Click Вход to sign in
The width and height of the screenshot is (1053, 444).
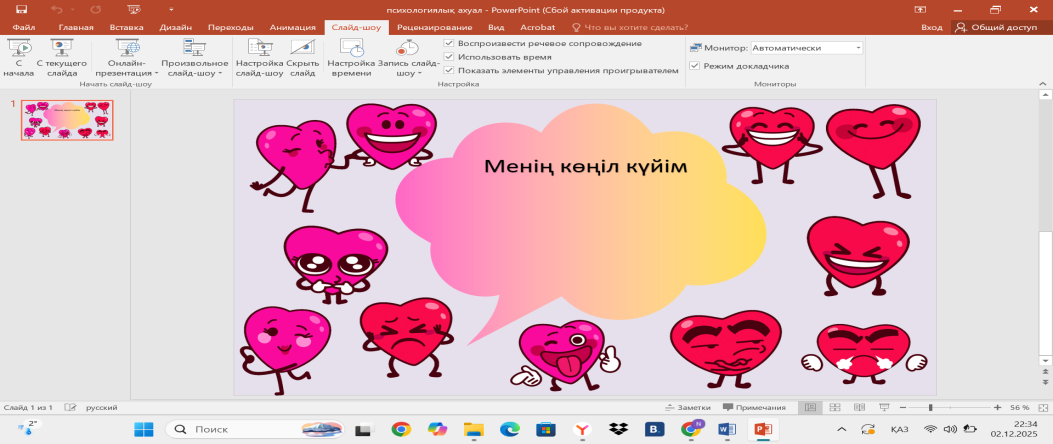pos(931,28)
